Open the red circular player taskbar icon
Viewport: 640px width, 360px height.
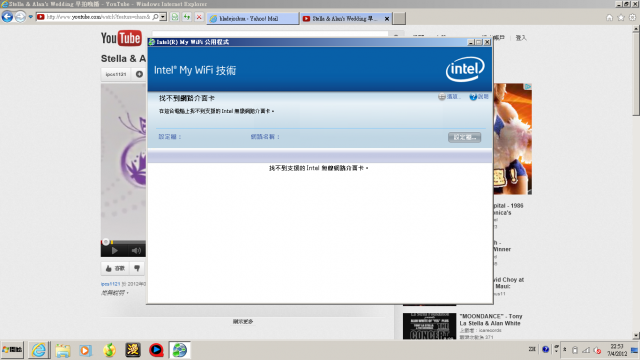click(156, 350)
